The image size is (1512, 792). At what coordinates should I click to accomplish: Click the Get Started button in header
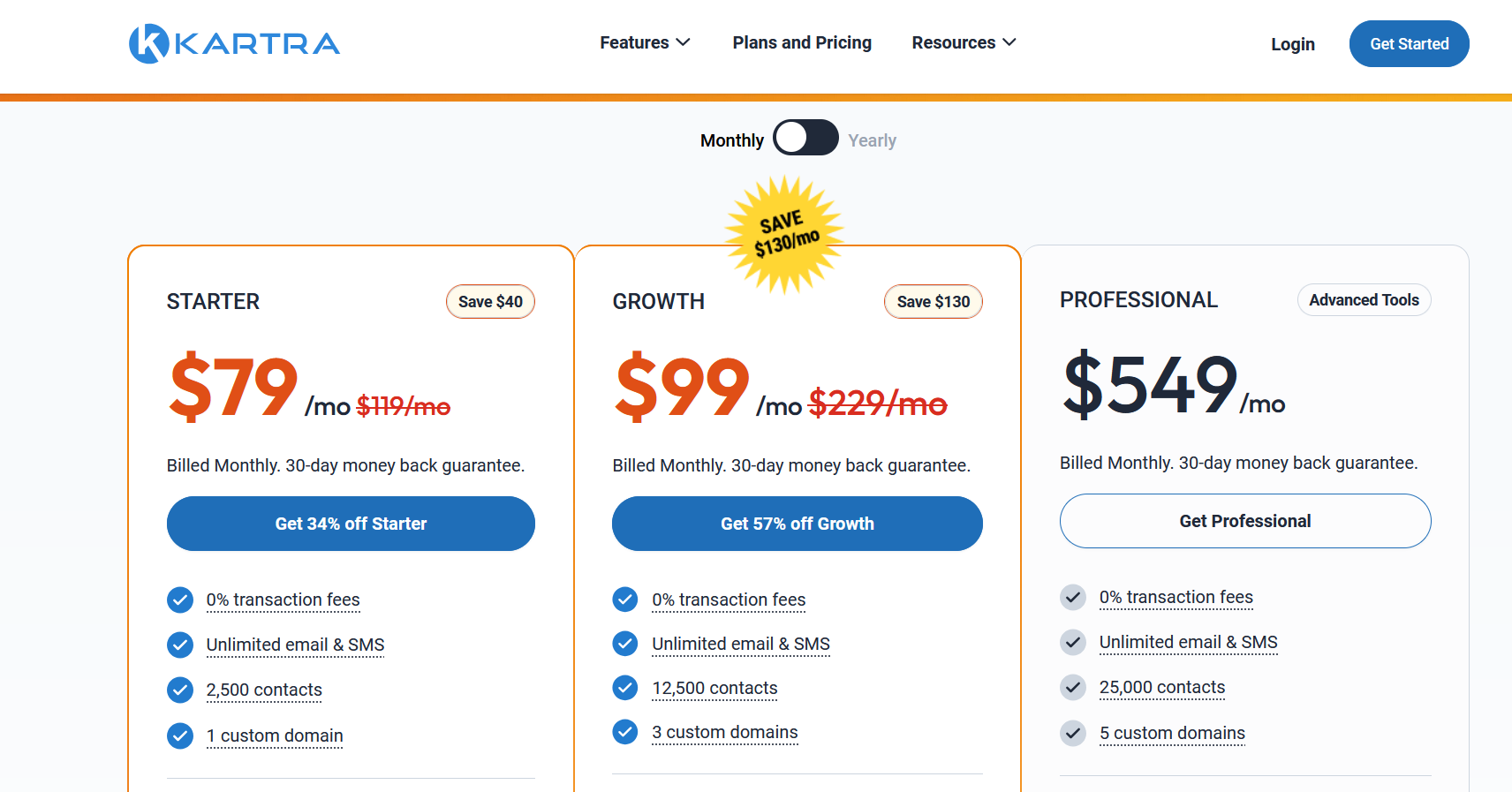[x=1410, y=43]
